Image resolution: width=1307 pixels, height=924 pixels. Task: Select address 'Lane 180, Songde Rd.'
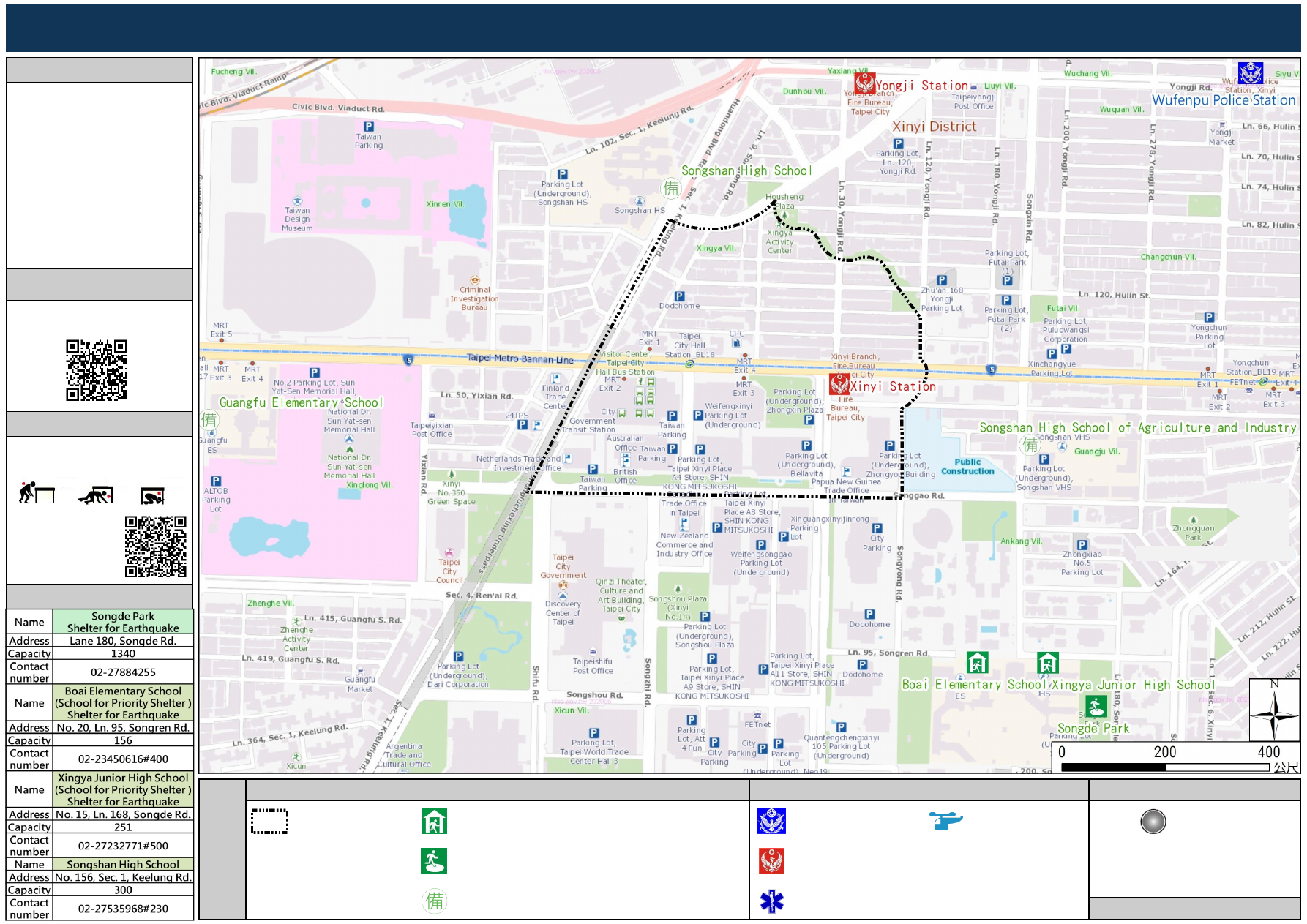click(123, 641)
